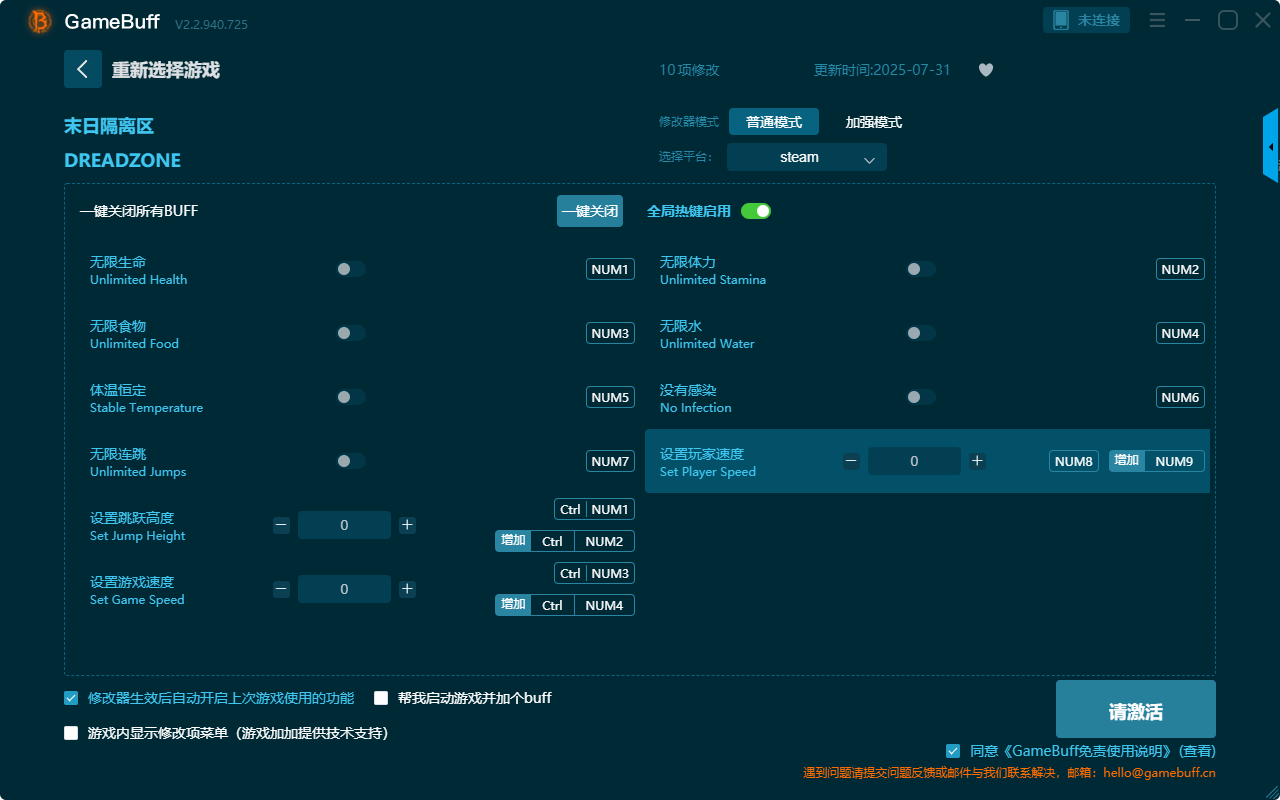Click plus to increase Set Jump Height
The height and width of the screenshot is (800, 1280).
407,524
